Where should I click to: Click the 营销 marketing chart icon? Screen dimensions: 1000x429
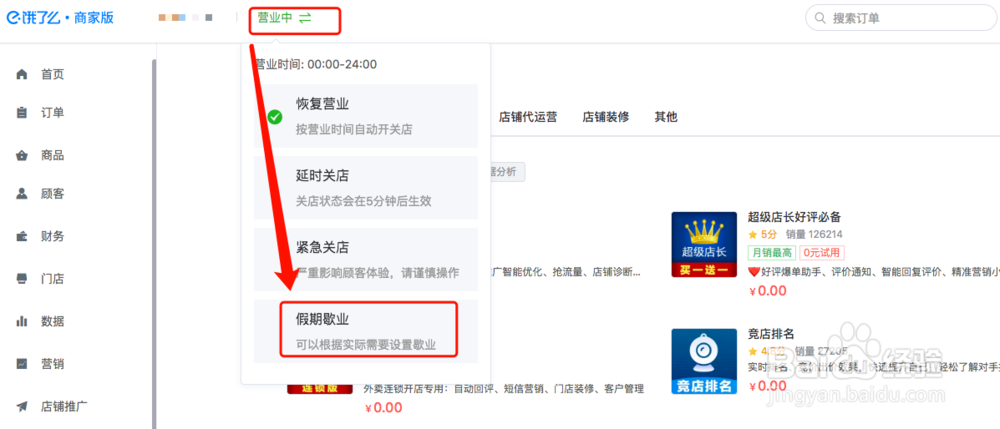22,364
